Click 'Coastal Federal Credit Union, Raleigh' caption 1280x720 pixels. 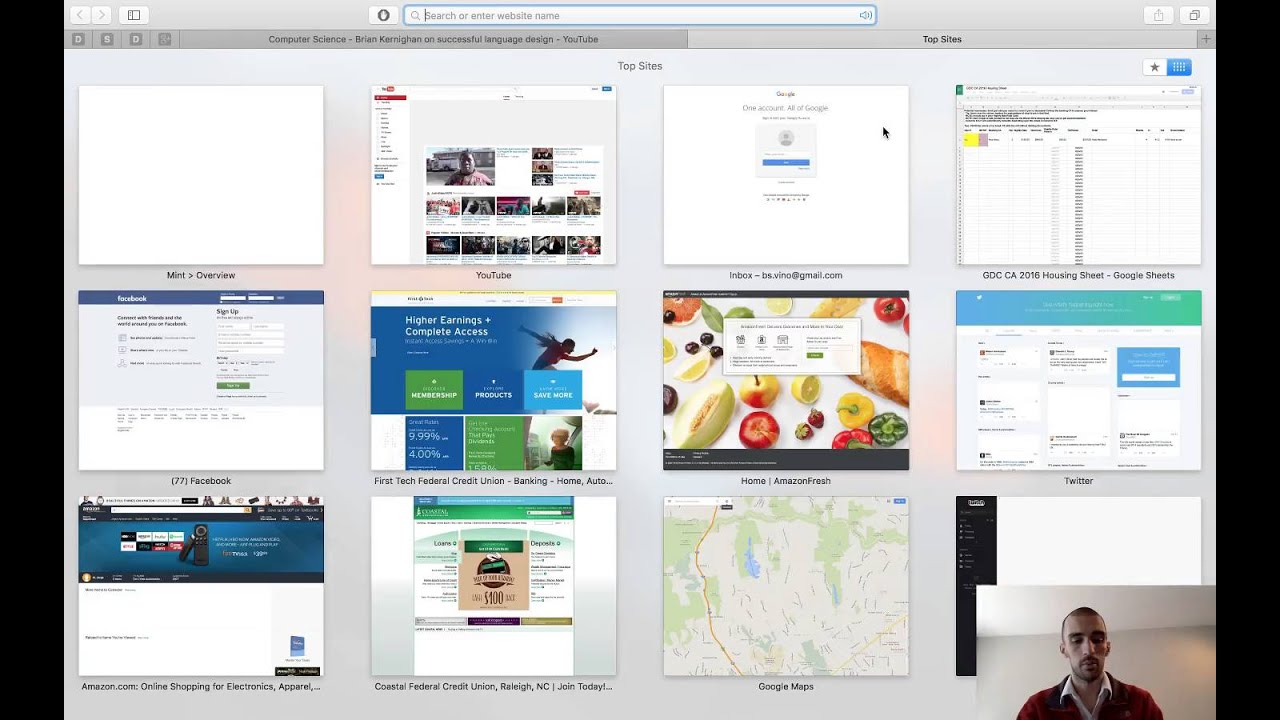click(x=493, y=687)
